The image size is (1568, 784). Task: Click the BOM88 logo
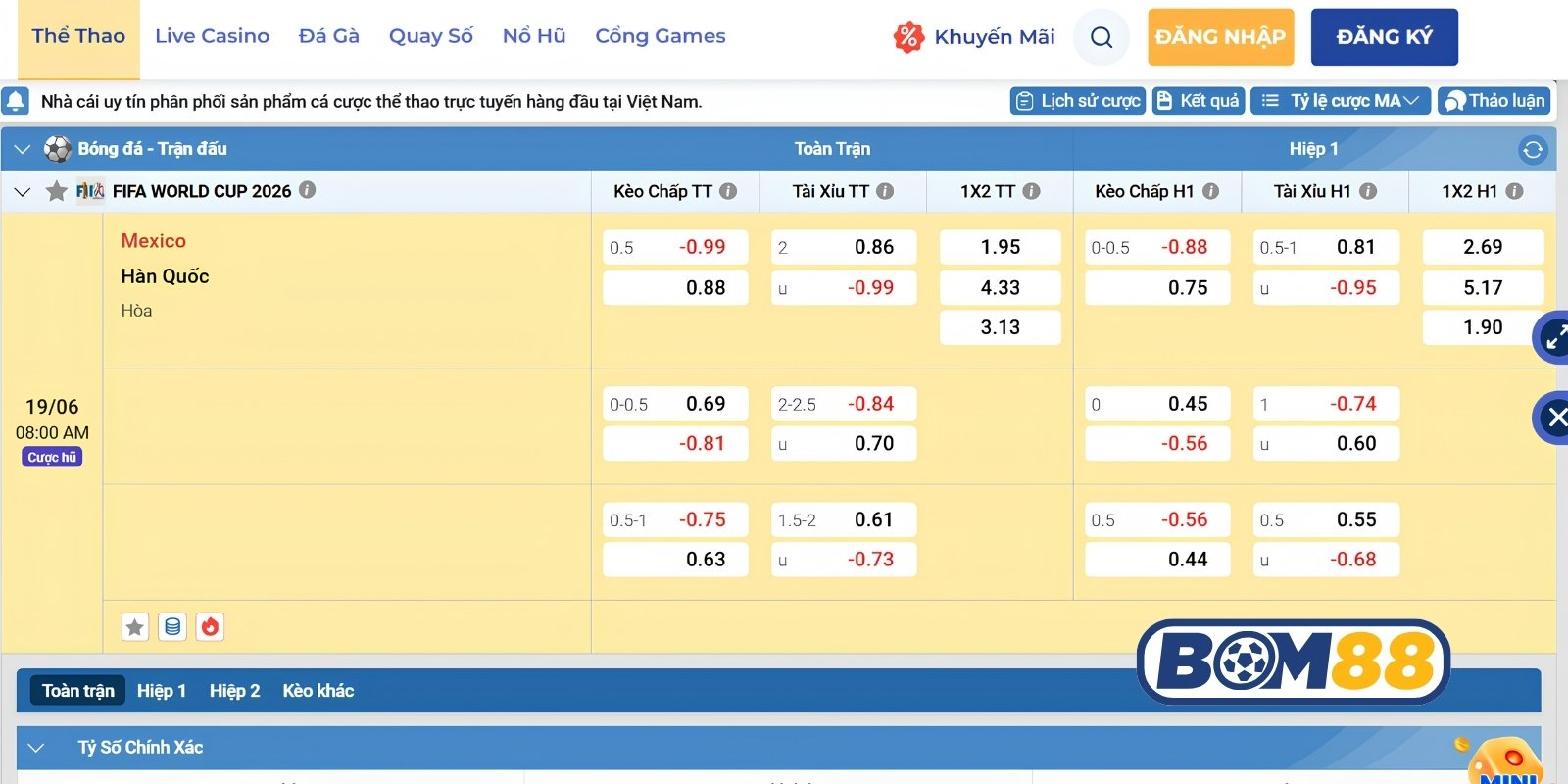pyautogui.click(x=1294, y=661)
